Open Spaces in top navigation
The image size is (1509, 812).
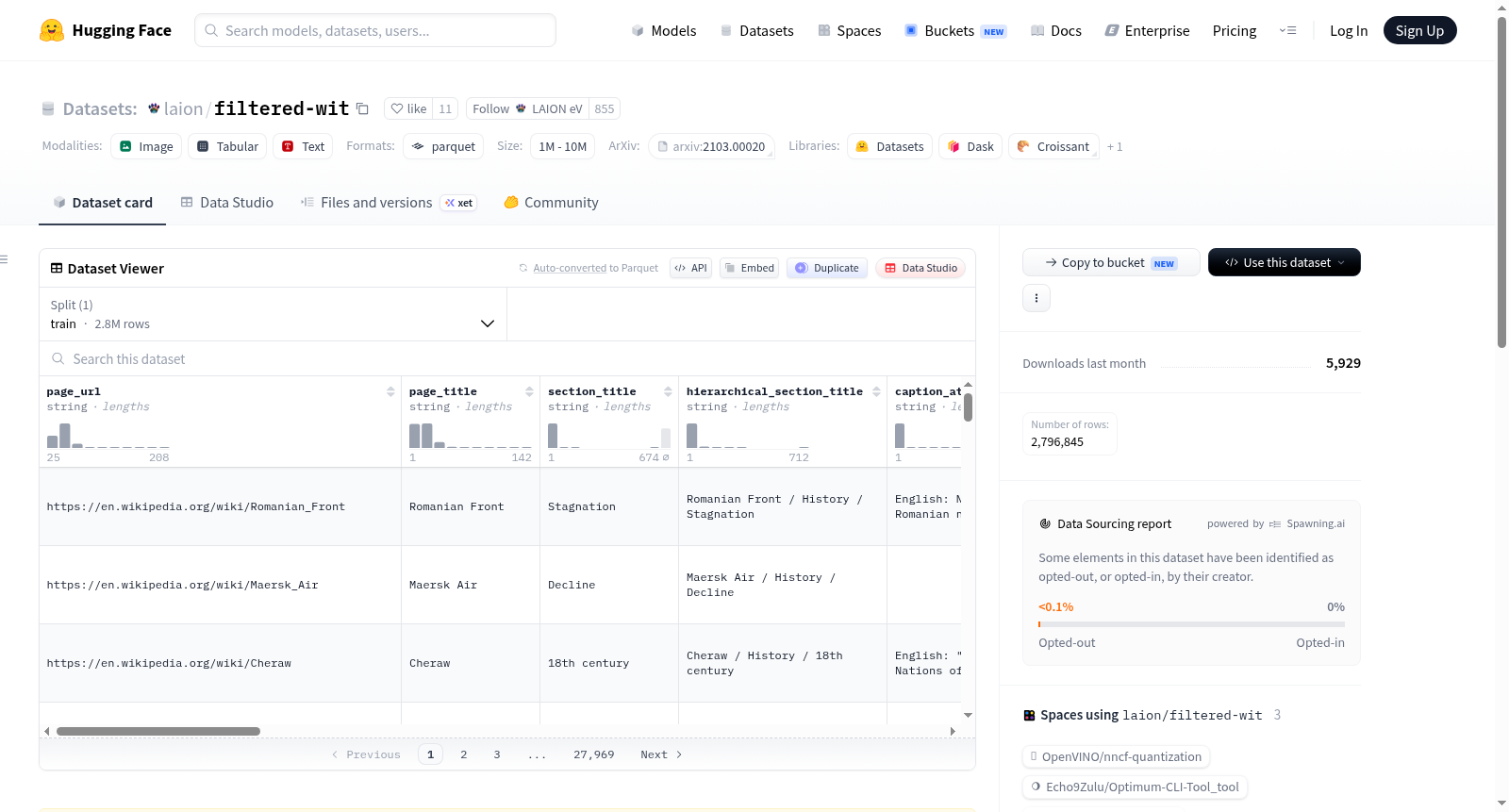click(x=850, y=31)
